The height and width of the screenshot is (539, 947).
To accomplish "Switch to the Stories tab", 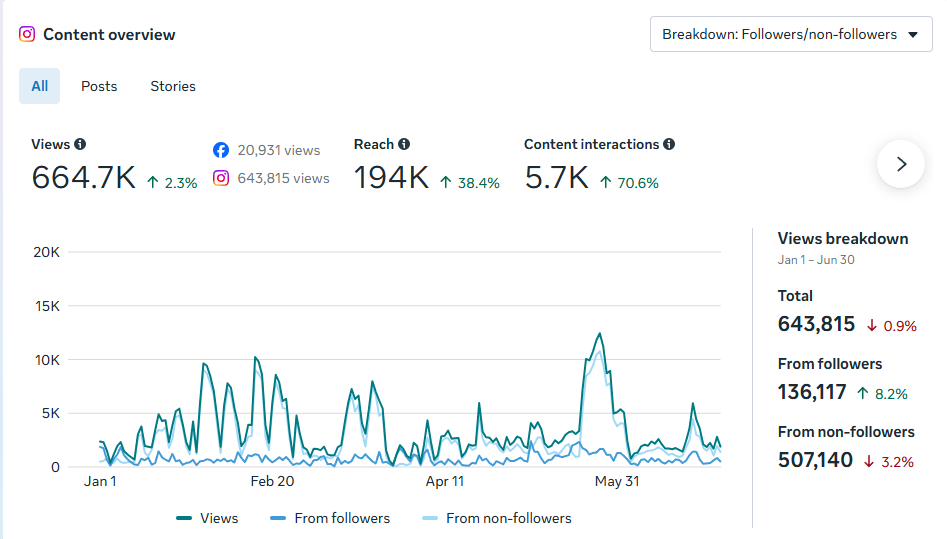I will 173,86.
